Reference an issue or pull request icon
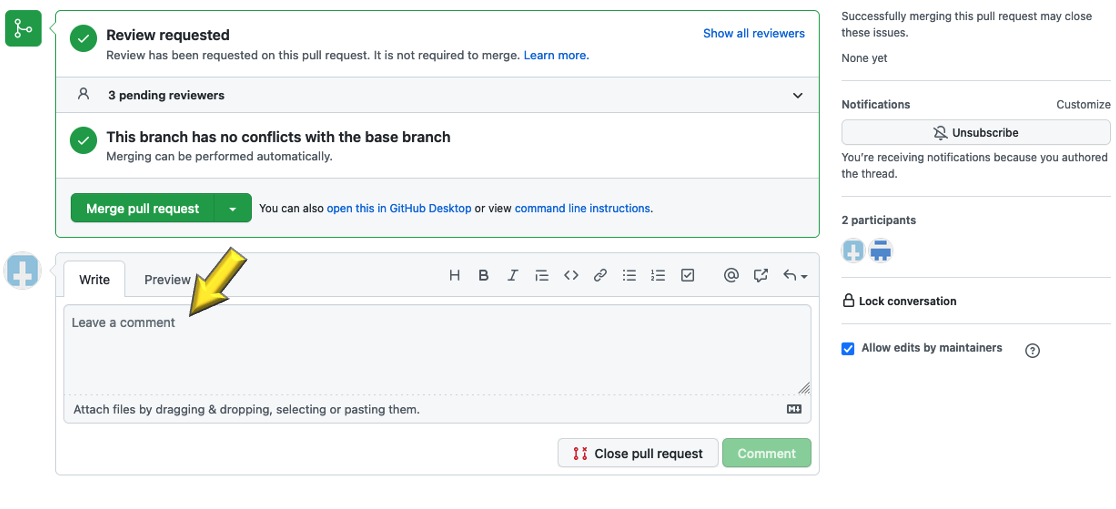Screen dimensions: 1116x509 click(x=761, y=276)
